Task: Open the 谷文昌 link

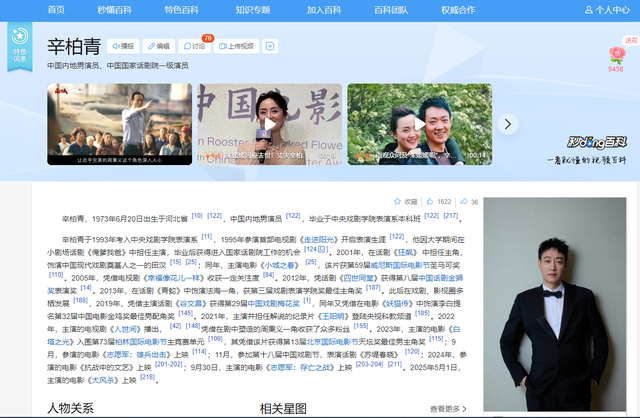Action: [x=191, y=304]
